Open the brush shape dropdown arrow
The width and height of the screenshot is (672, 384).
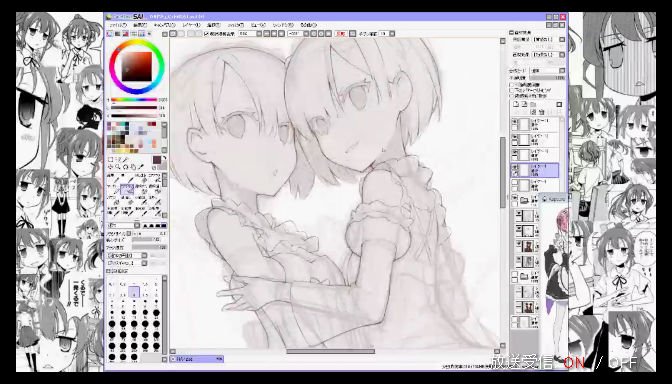(x=144, y=255)
